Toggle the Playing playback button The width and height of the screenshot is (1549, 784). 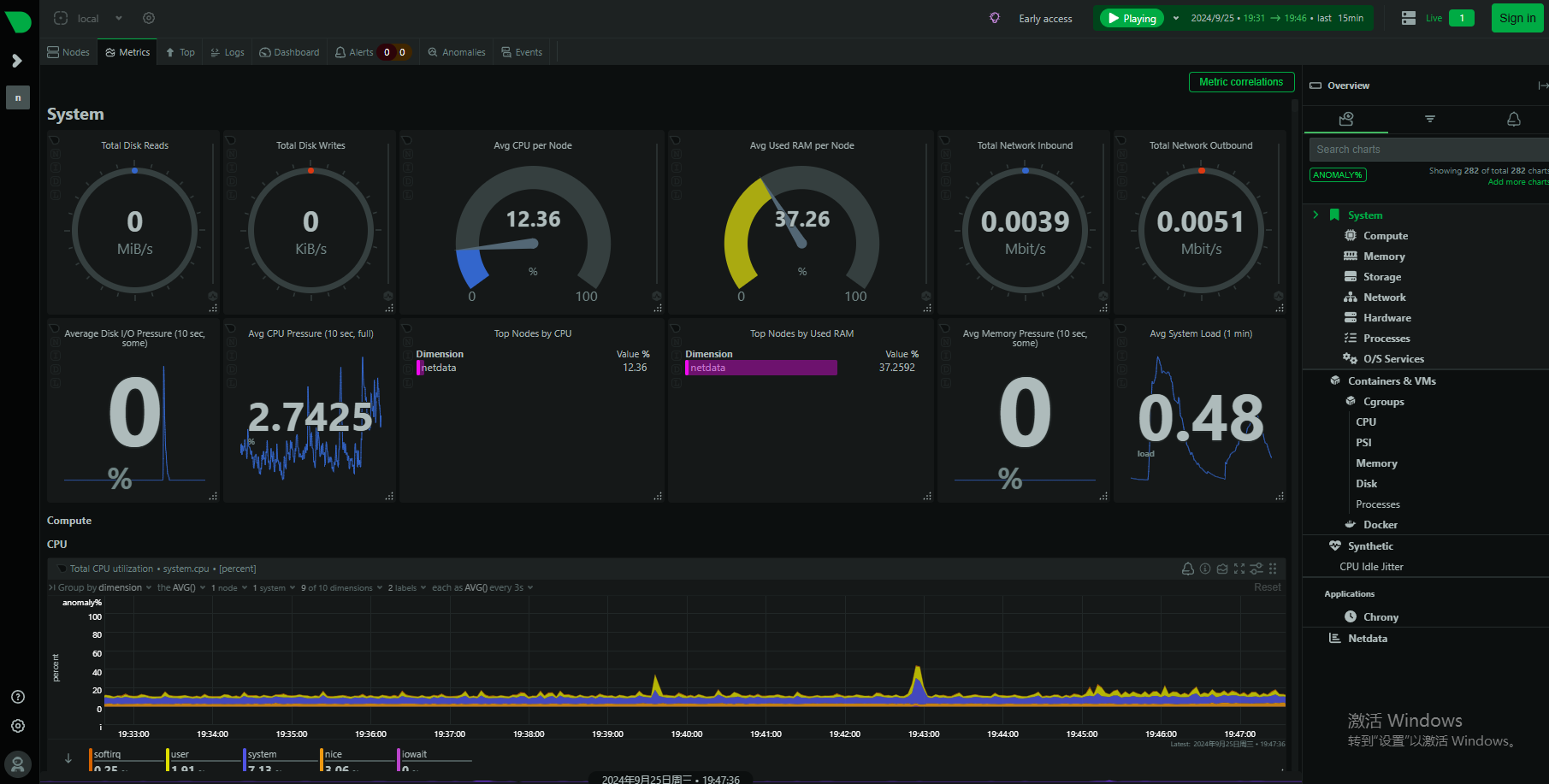1132,18
